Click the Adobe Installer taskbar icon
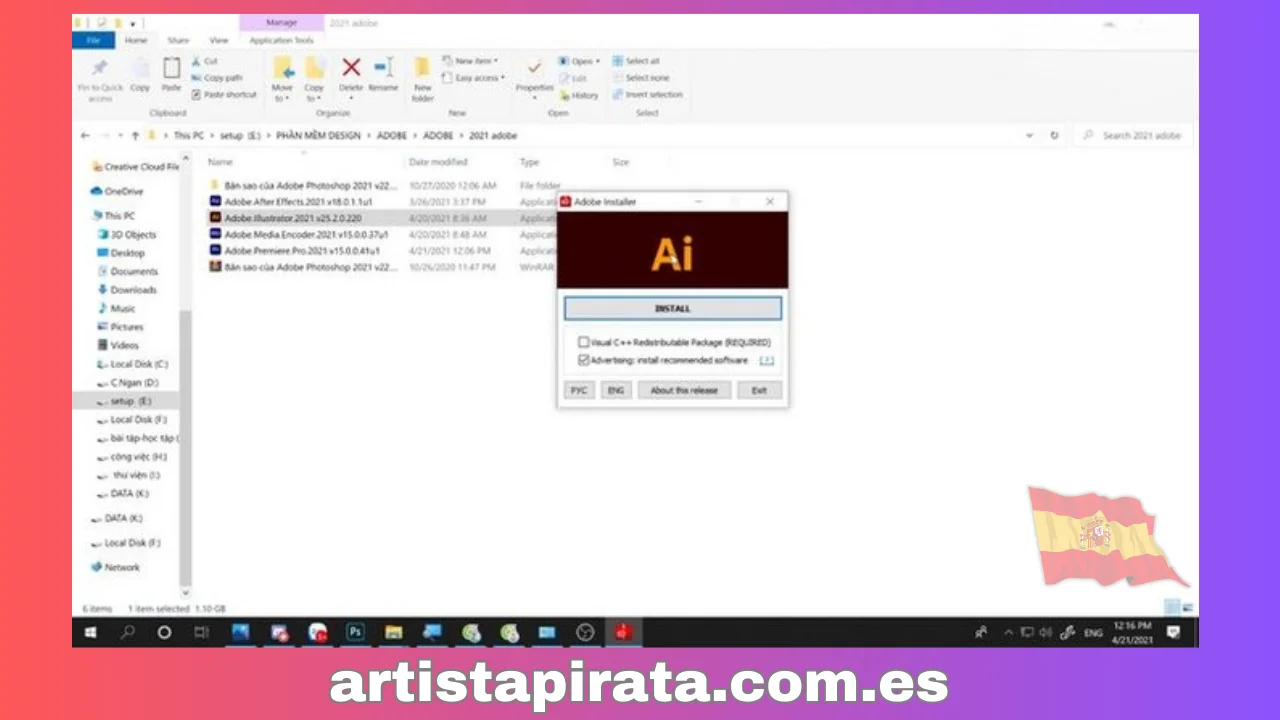The image size is (1280, 720). (623, 632)
